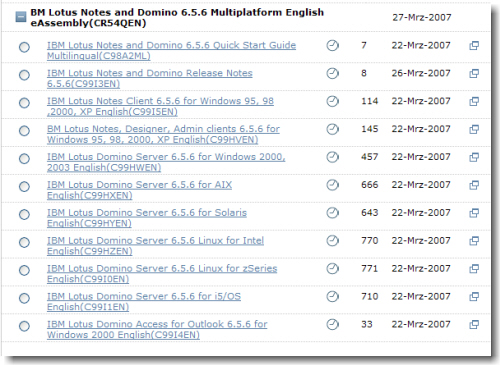The width and height of the screenshot is (500, 365).
Task: Open the Domino Server Linux for Intel link
Action: point(155,246)
